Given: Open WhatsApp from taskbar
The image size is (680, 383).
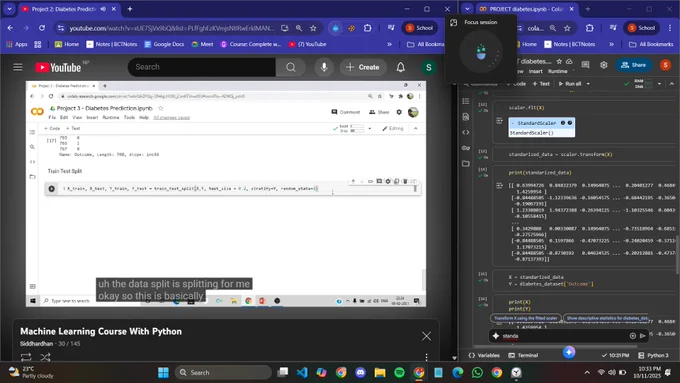Looking at the screenshot, I should tap(477, 373).
